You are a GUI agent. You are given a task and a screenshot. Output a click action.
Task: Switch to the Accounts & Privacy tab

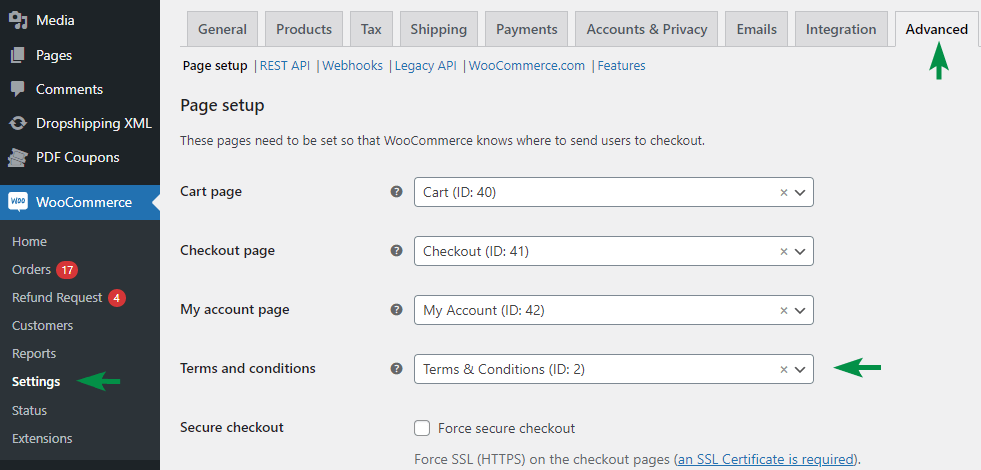pyautogui.click(x=647, y=29)
